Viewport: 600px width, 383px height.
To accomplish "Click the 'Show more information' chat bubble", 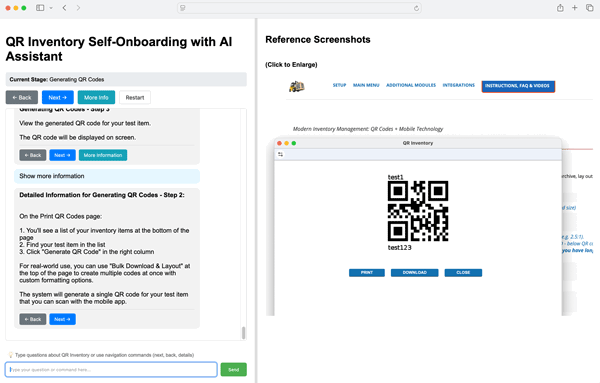I will click(x=107, y=176).
